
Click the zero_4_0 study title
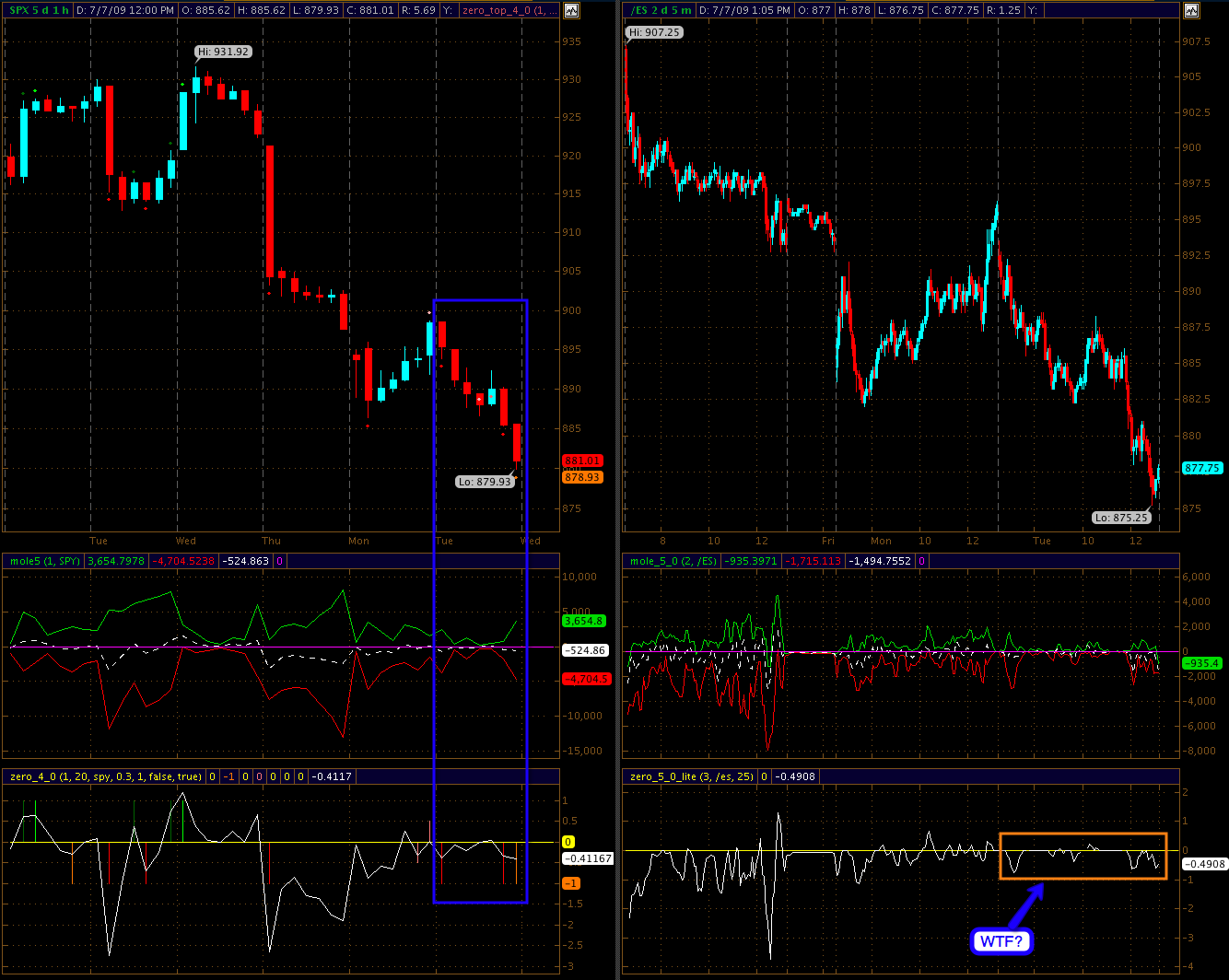[x=105, y=776]
